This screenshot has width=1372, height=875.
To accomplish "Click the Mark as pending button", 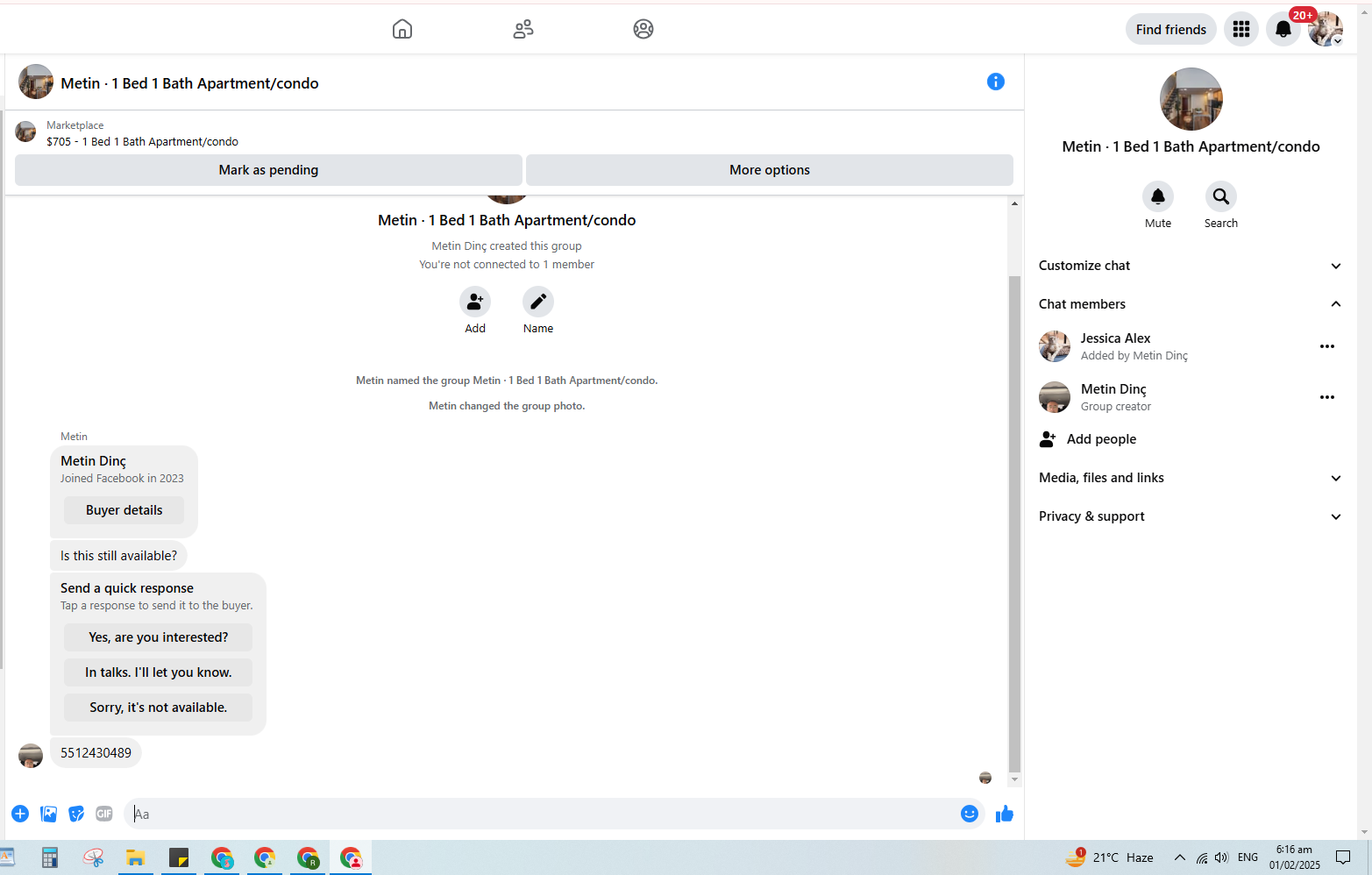I will [268, 170].
